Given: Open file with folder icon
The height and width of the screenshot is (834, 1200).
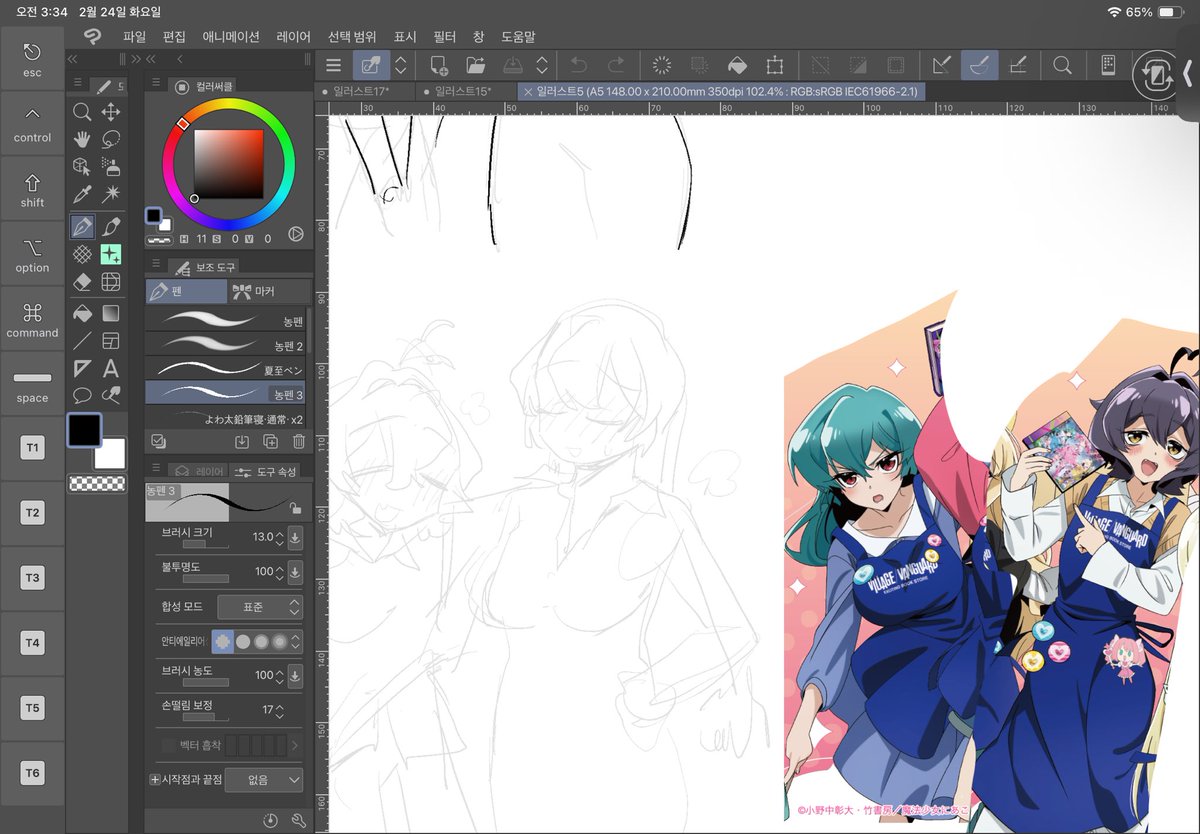Looking at the screenshot, I should pyautogui.click(x=475, y=65).
